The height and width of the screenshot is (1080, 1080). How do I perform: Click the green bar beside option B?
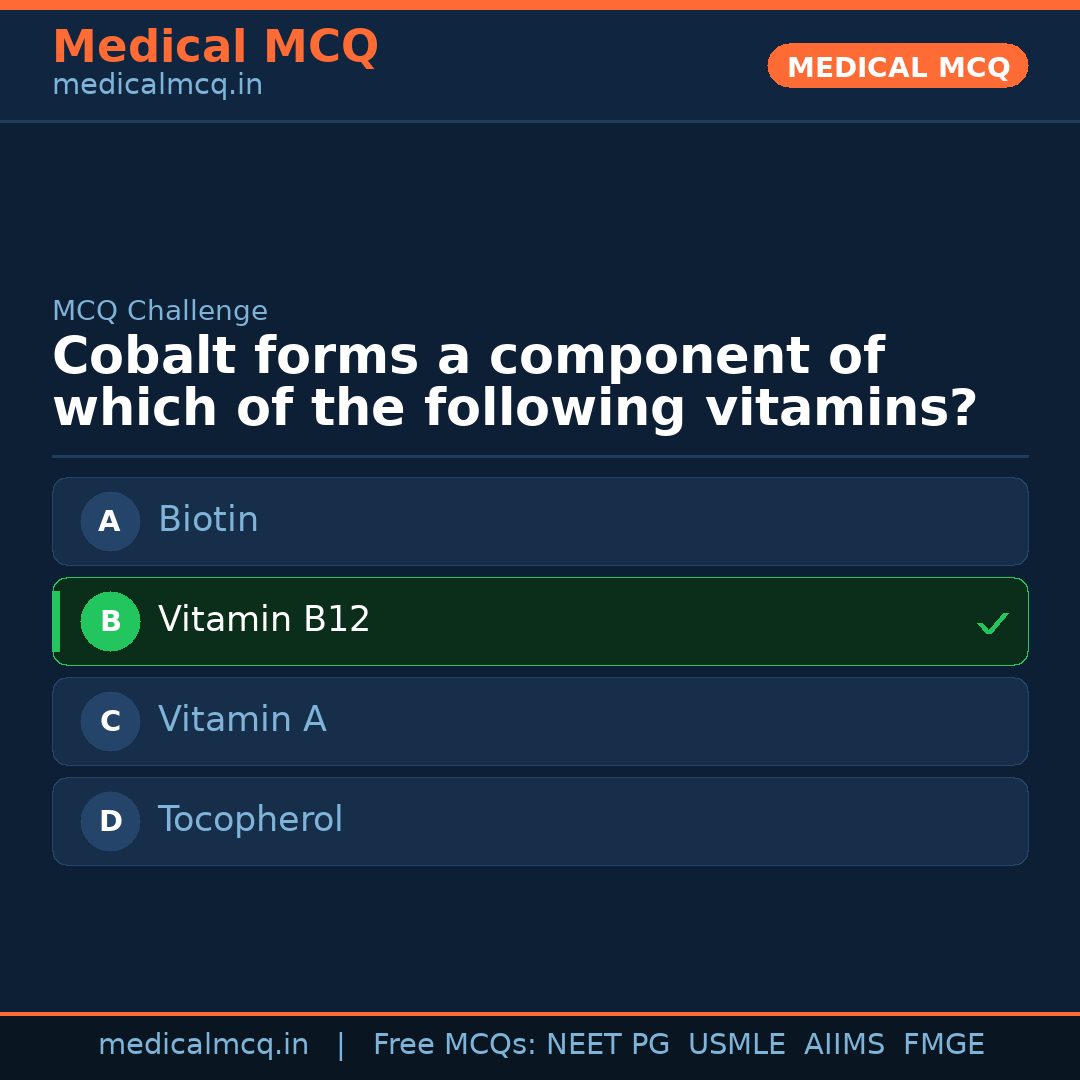tap(56, 621)
